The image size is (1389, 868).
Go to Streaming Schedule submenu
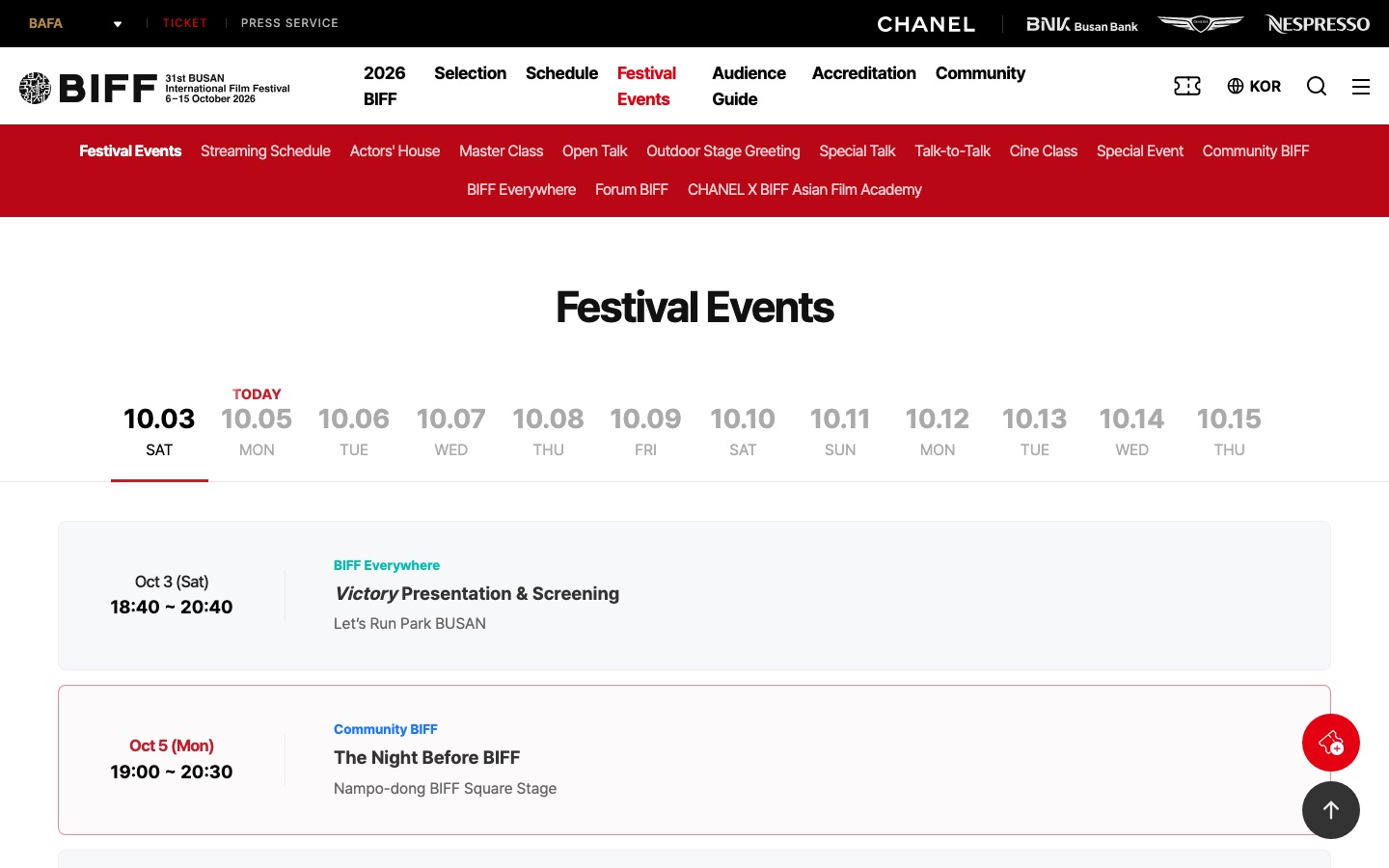(265, 151)
